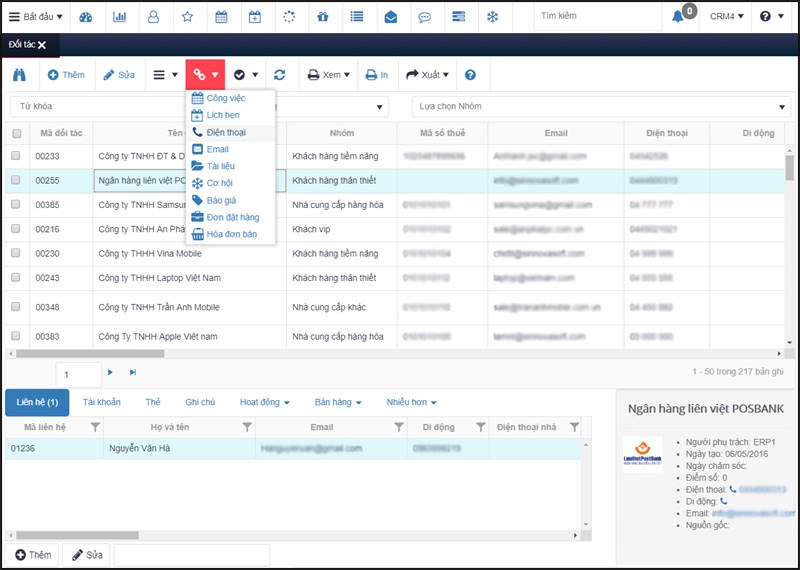Open the chat bubble messages icon

coord(424,17)
